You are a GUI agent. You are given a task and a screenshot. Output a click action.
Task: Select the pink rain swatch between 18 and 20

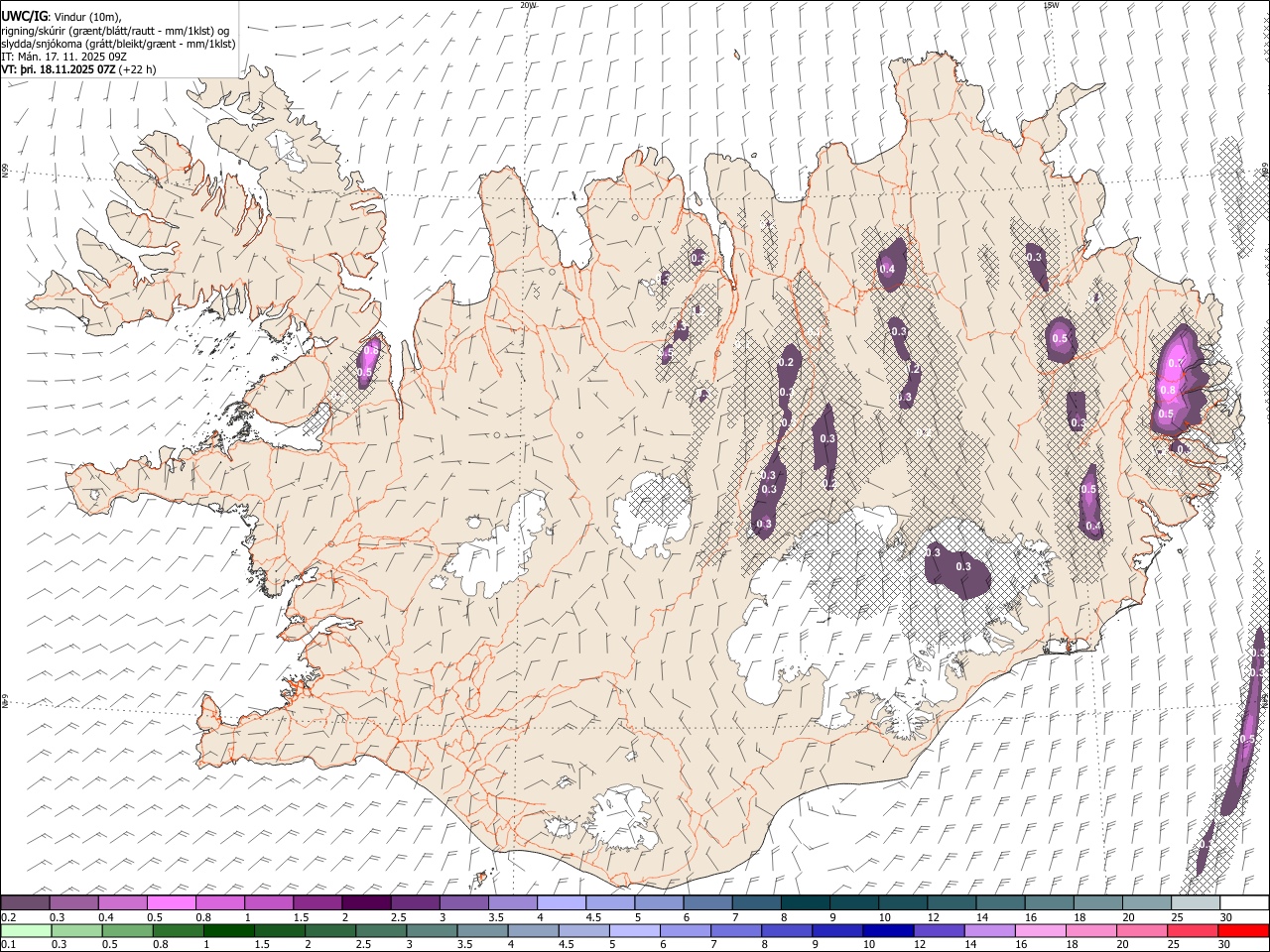click(1090, 930)
